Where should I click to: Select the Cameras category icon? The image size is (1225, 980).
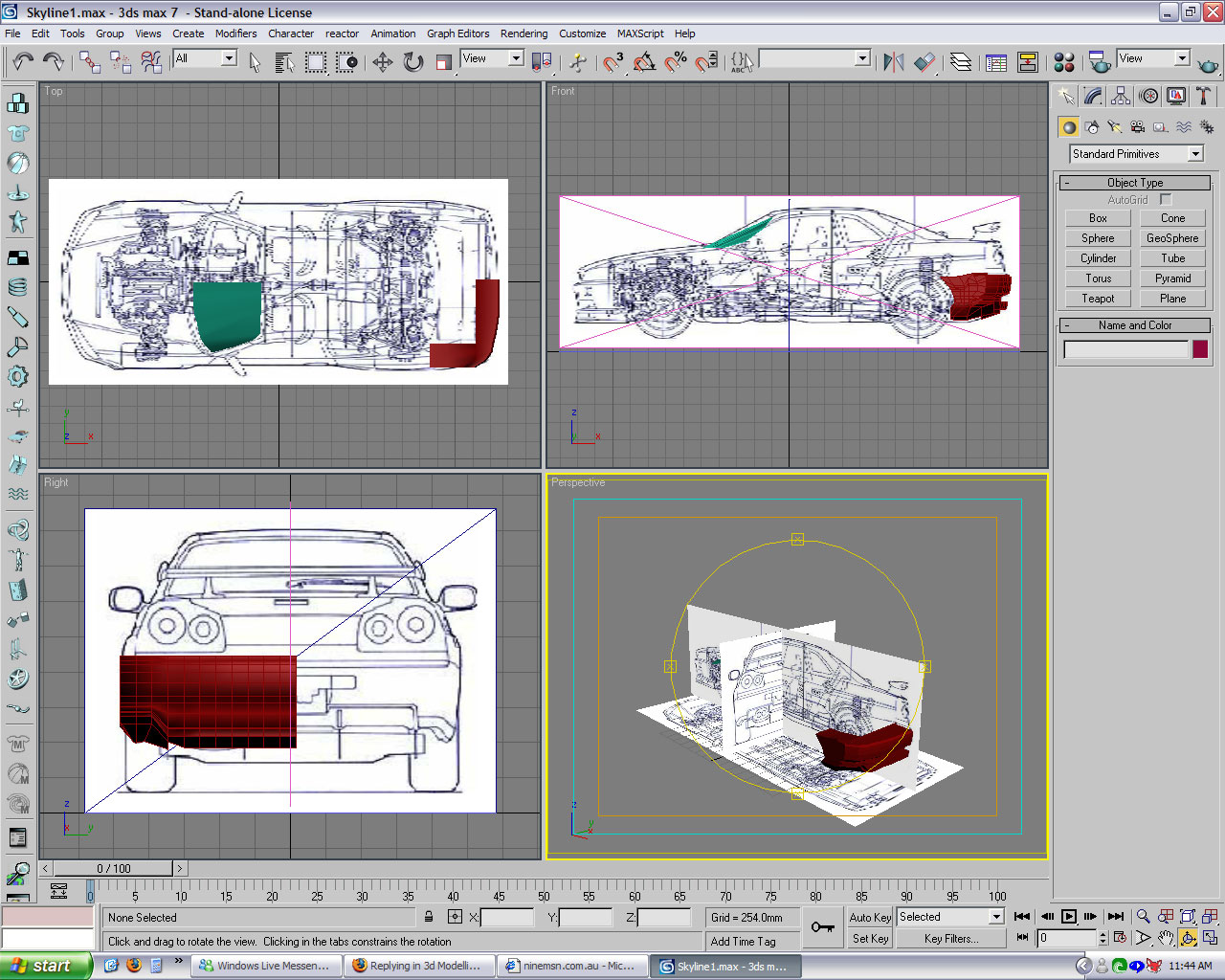click(x=1138, y=126)
